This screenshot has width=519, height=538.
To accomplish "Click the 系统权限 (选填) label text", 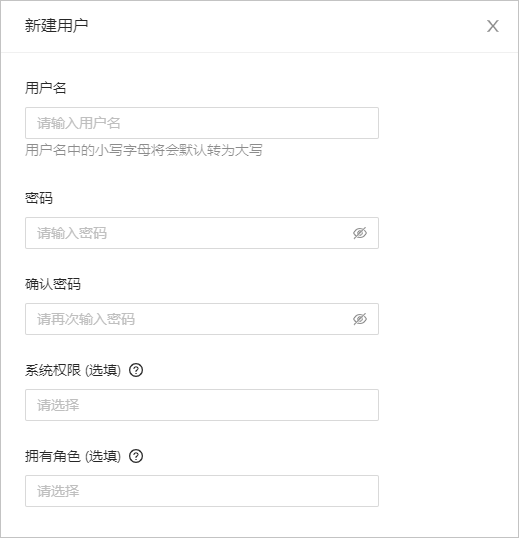I will pyautogui.click(x=73, y=370).
